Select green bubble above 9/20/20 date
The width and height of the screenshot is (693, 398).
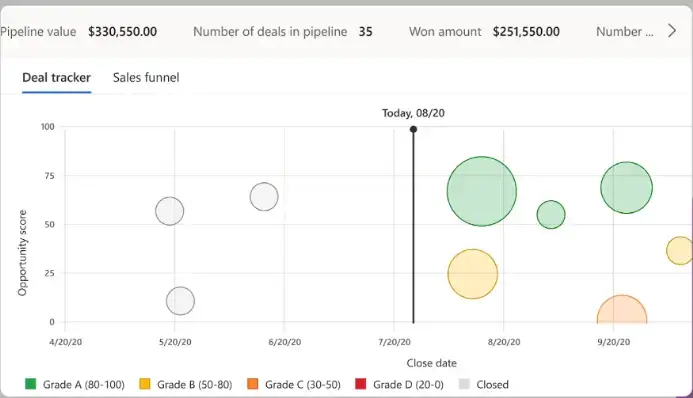626,188
